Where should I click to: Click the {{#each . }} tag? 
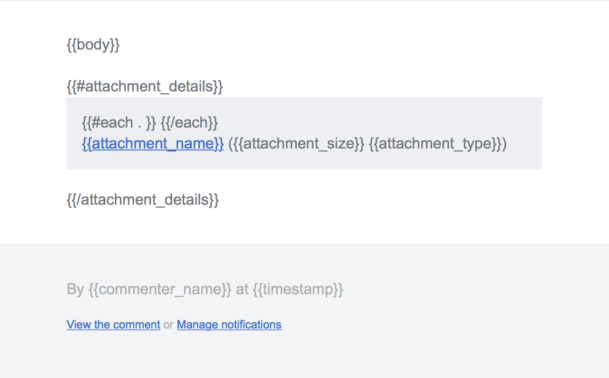119,123
